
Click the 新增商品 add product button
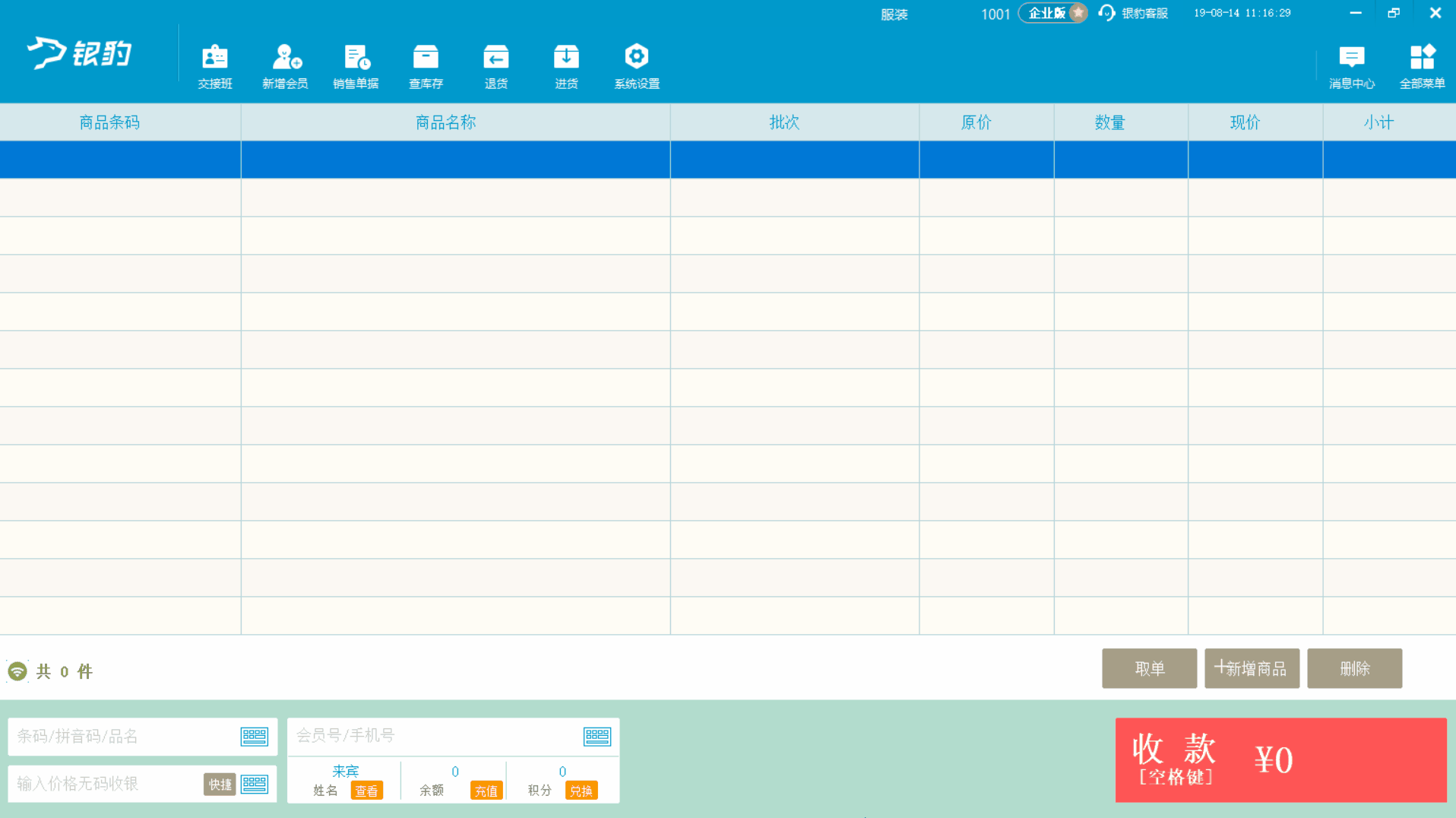1252,668
